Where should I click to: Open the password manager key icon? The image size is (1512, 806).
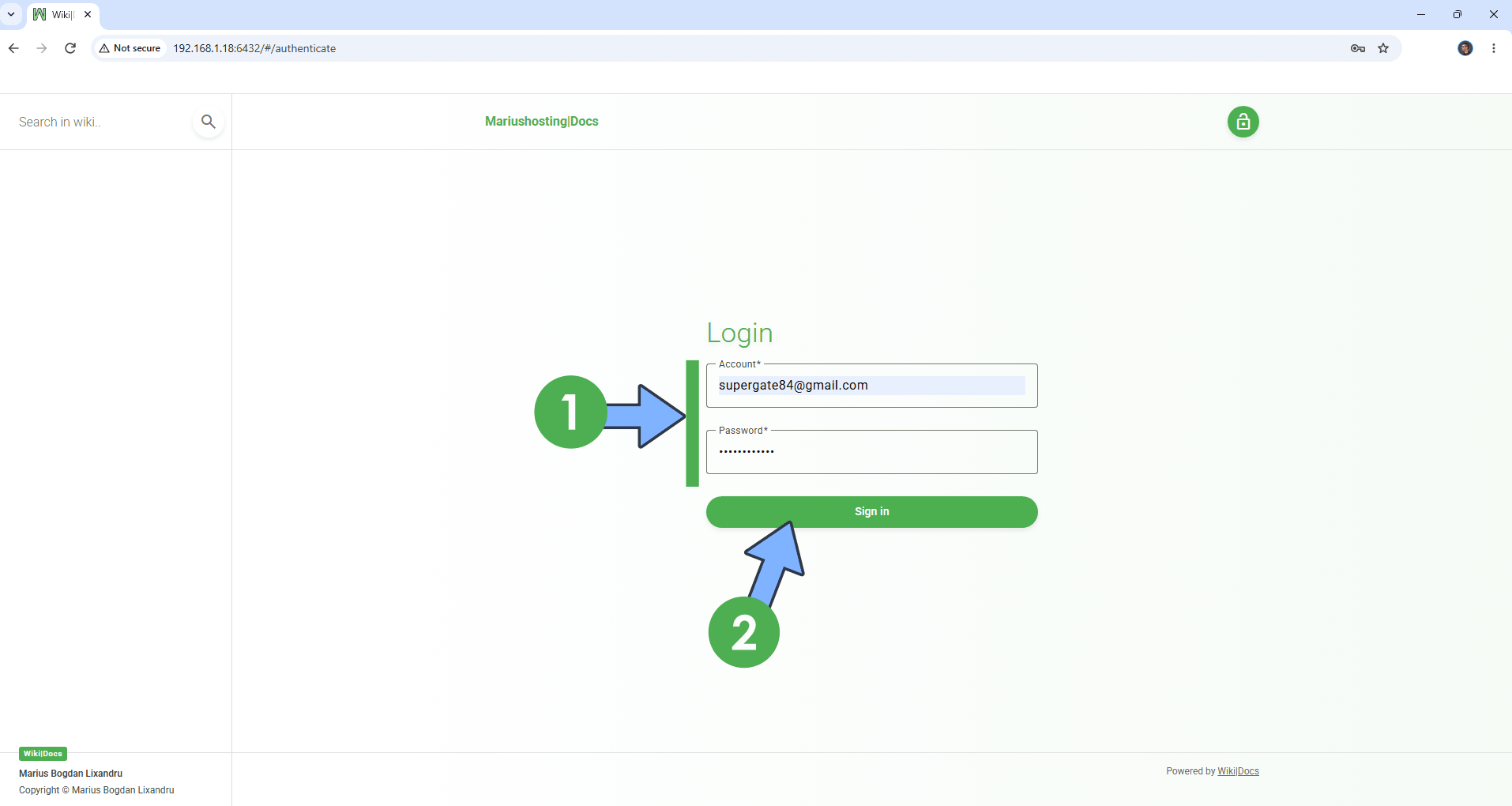1358,48
